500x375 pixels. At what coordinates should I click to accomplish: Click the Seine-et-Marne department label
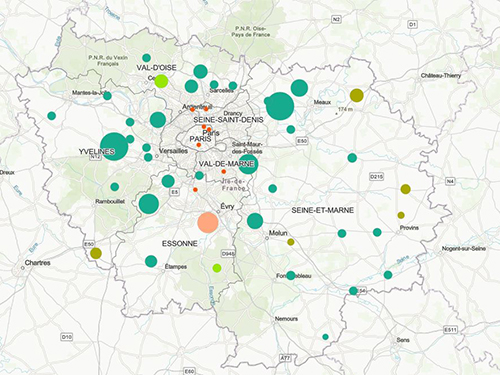tap(323, 210)
